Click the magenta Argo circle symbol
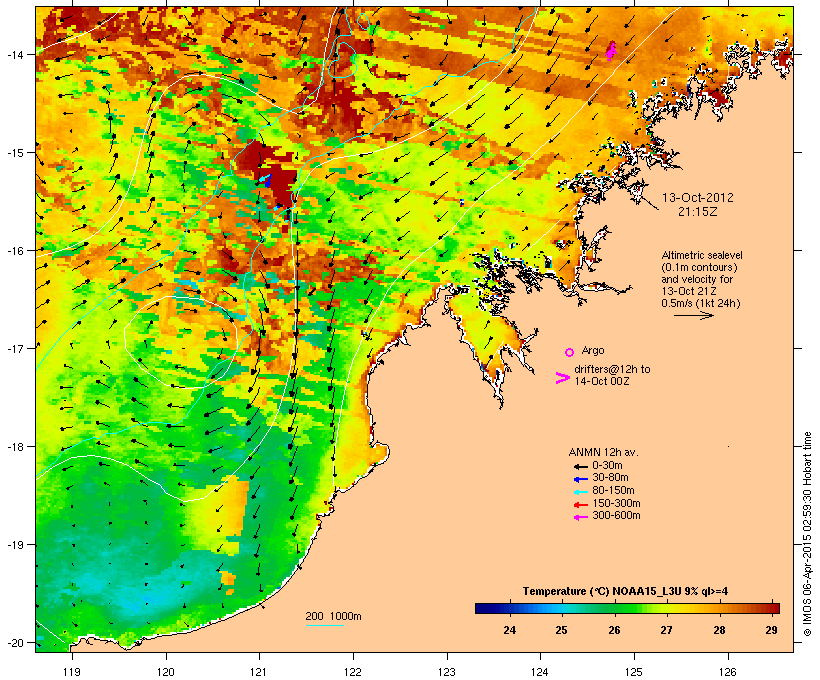Screen dimensions: 820x680 coord(570,352)
